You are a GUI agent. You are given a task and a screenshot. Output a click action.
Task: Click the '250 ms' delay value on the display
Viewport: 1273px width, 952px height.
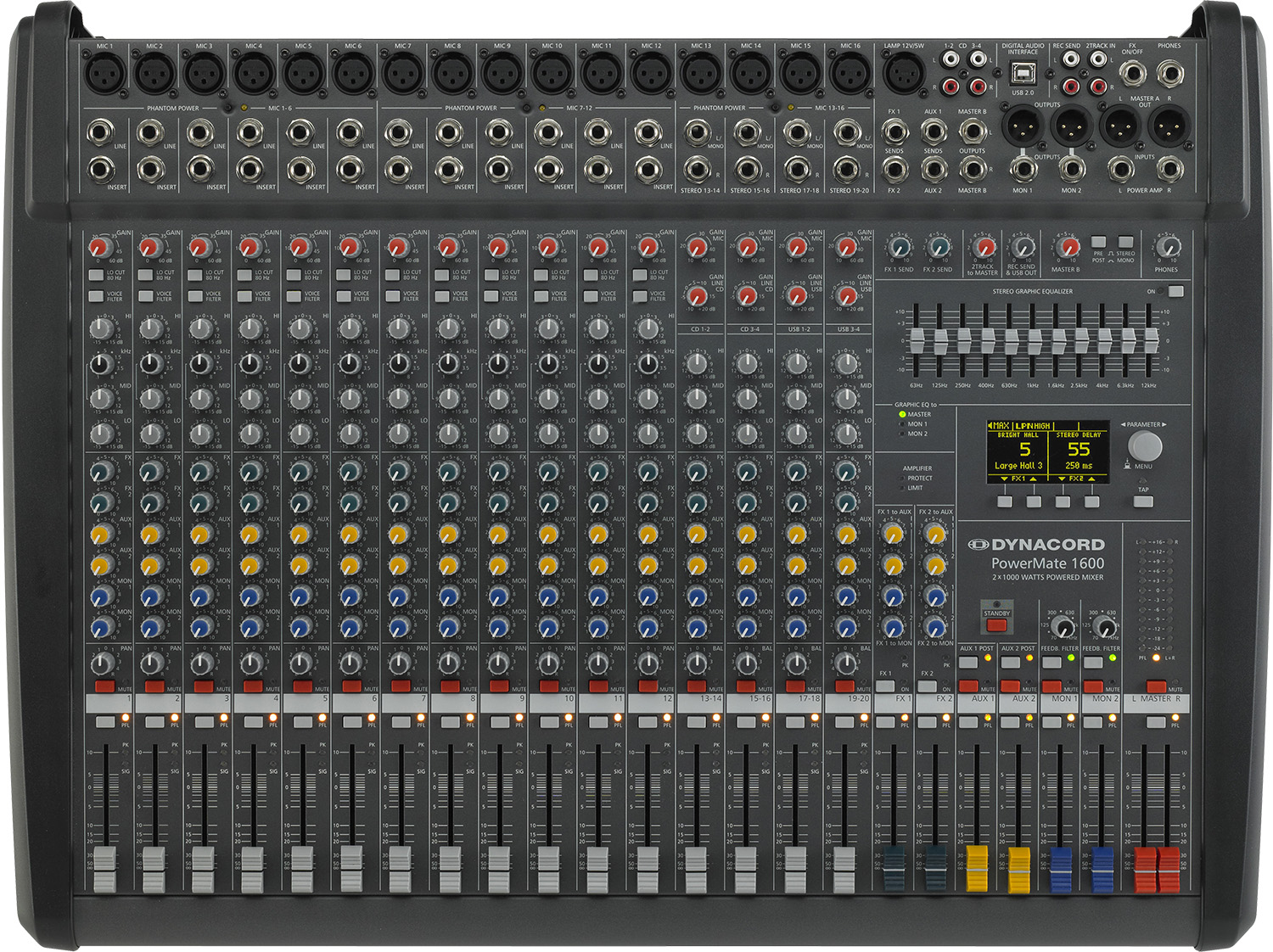(x=1079, y=465)
